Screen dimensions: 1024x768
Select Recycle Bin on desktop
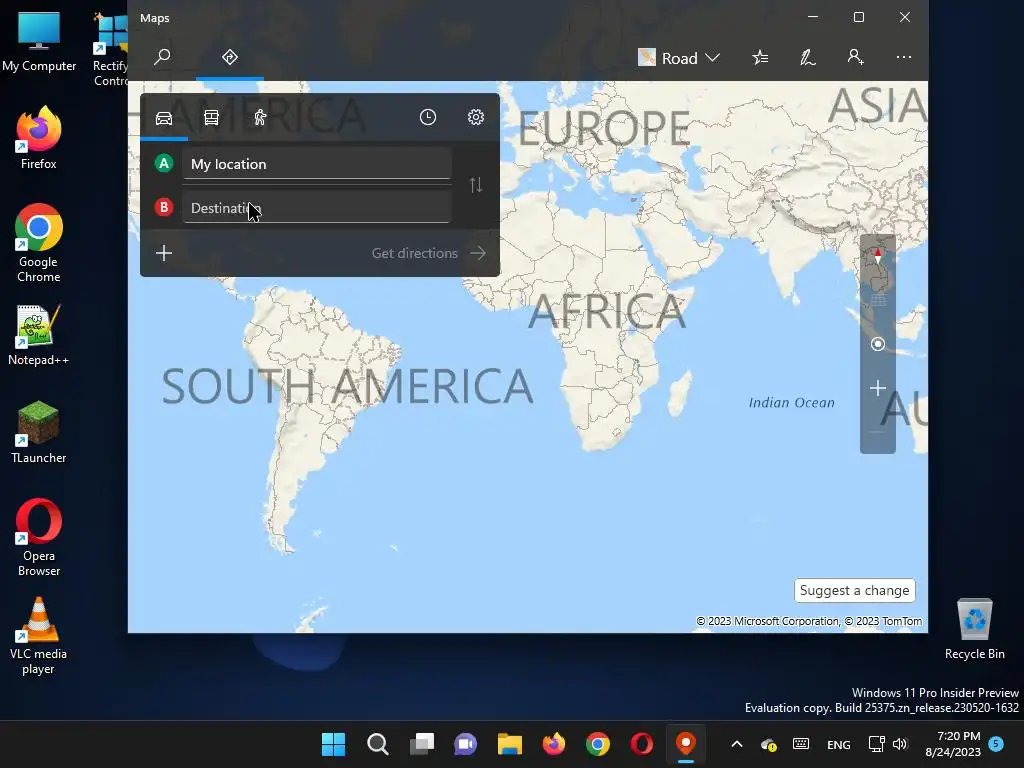974,629
